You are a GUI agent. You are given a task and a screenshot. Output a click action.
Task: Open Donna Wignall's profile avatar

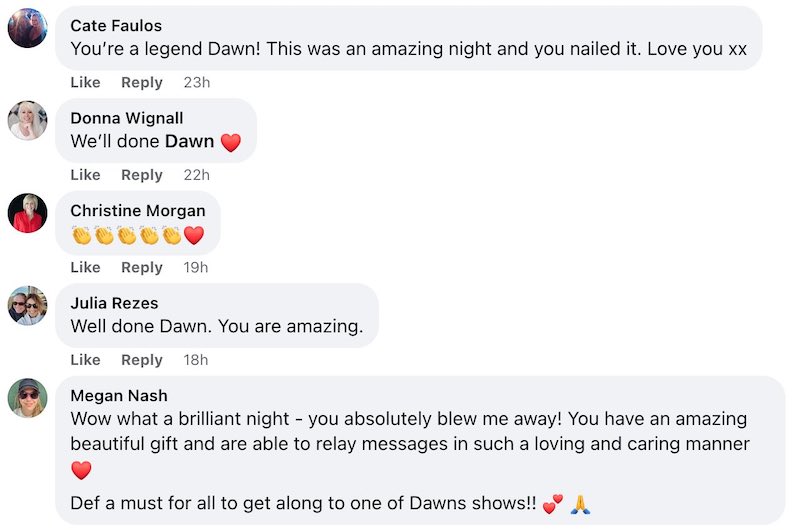27,120
